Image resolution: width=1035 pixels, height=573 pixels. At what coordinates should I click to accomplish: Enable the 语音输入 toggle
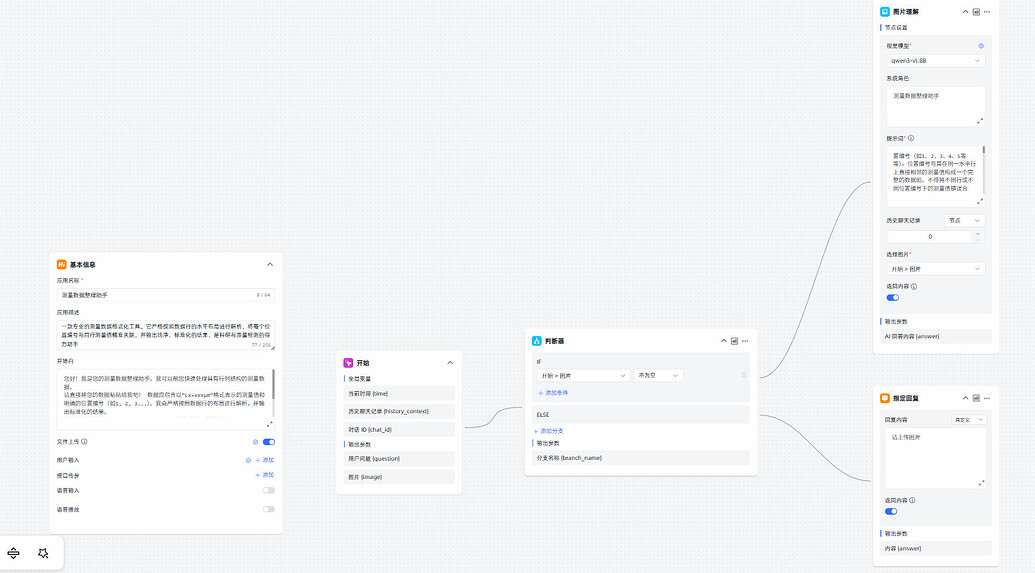tap(269, 490)
